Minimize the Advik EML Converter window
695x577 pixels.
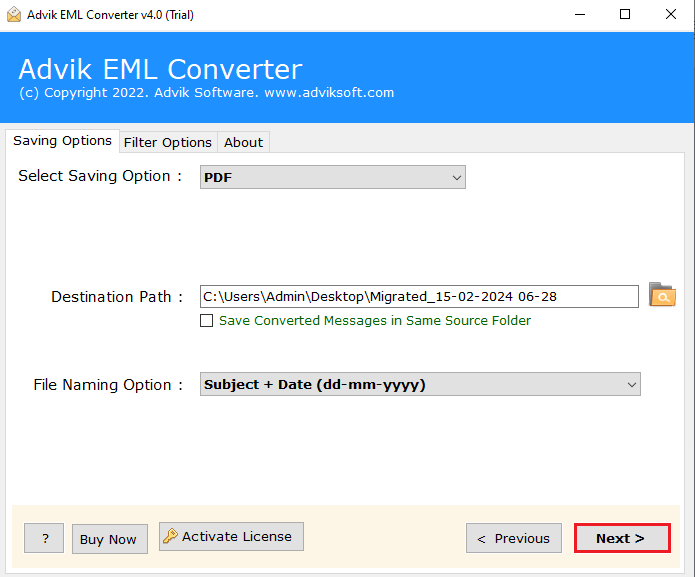click(x=580, y=15)
